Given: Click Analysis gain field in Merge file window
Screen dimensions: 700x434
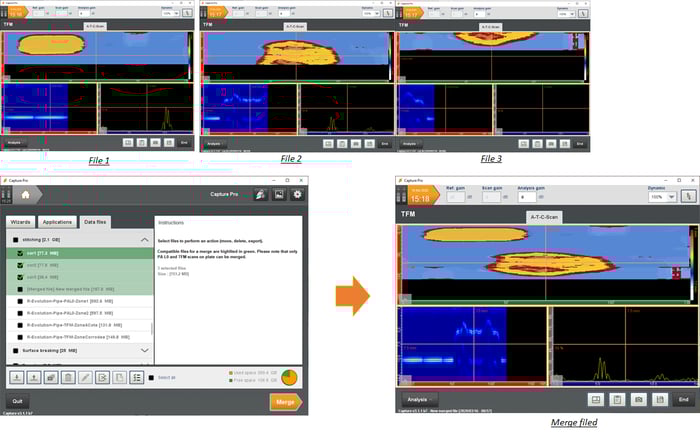Looking at the screenshot, I should point(526,197).
